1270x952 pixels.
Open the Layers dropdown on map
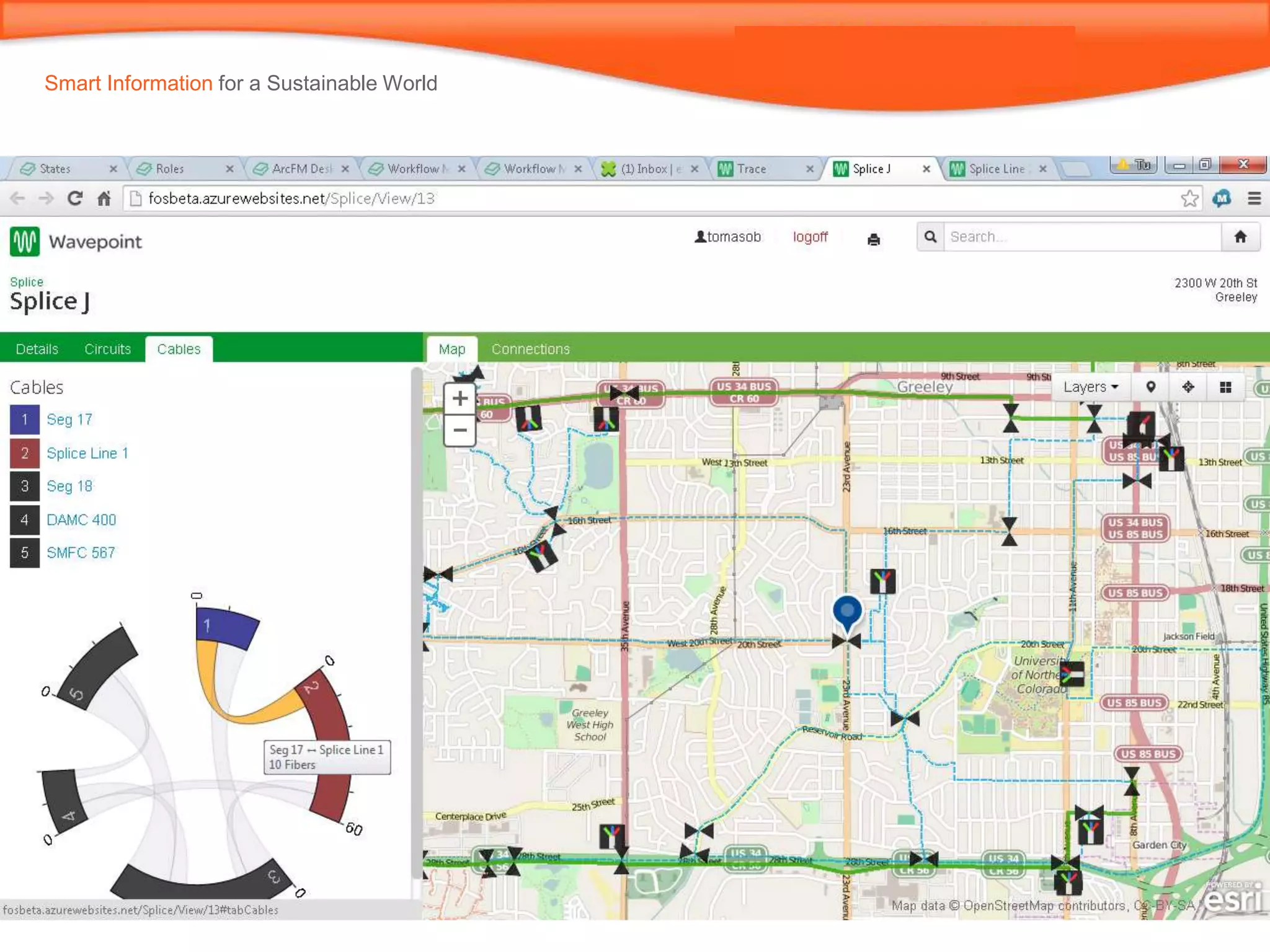[x=1090, y=387]
